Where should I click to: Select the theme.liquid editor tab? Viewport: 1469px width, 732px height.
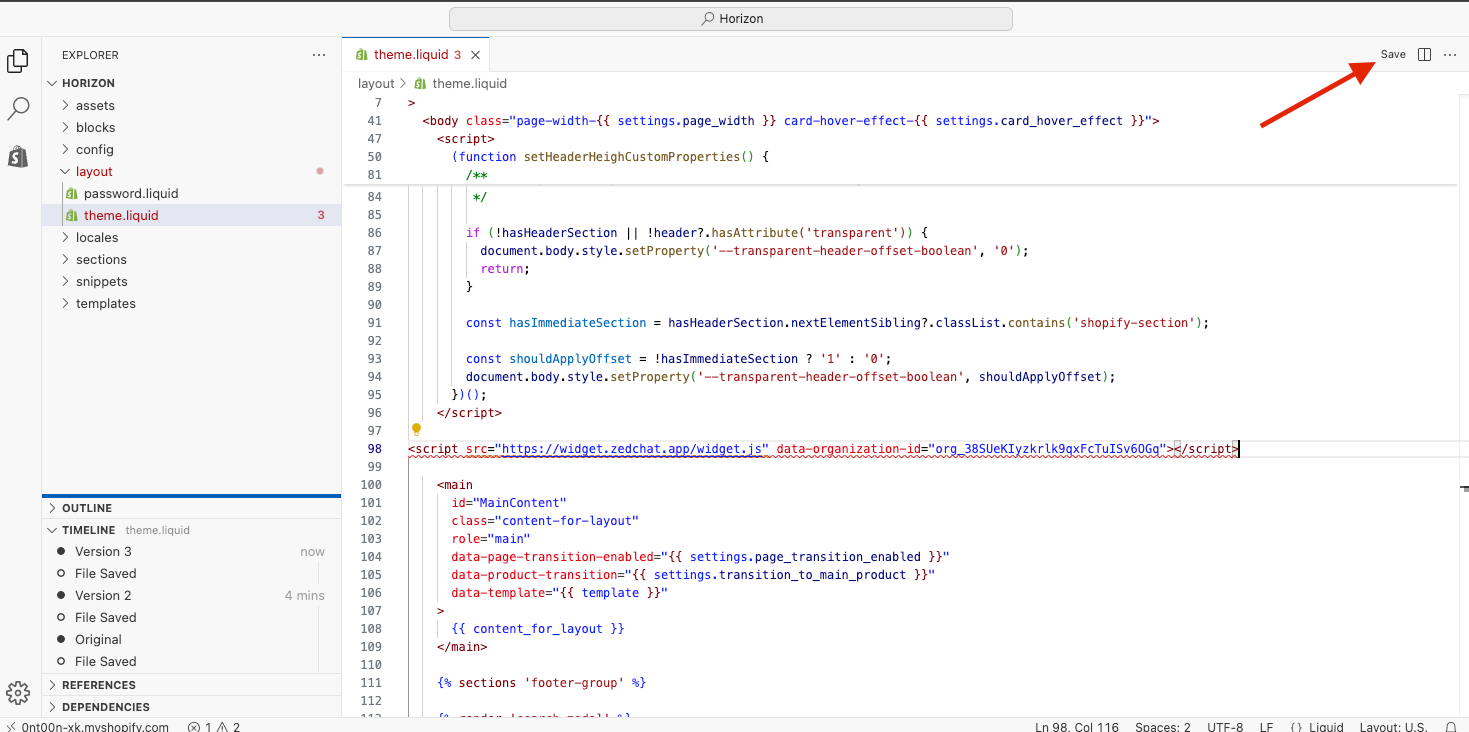[411, 55]
